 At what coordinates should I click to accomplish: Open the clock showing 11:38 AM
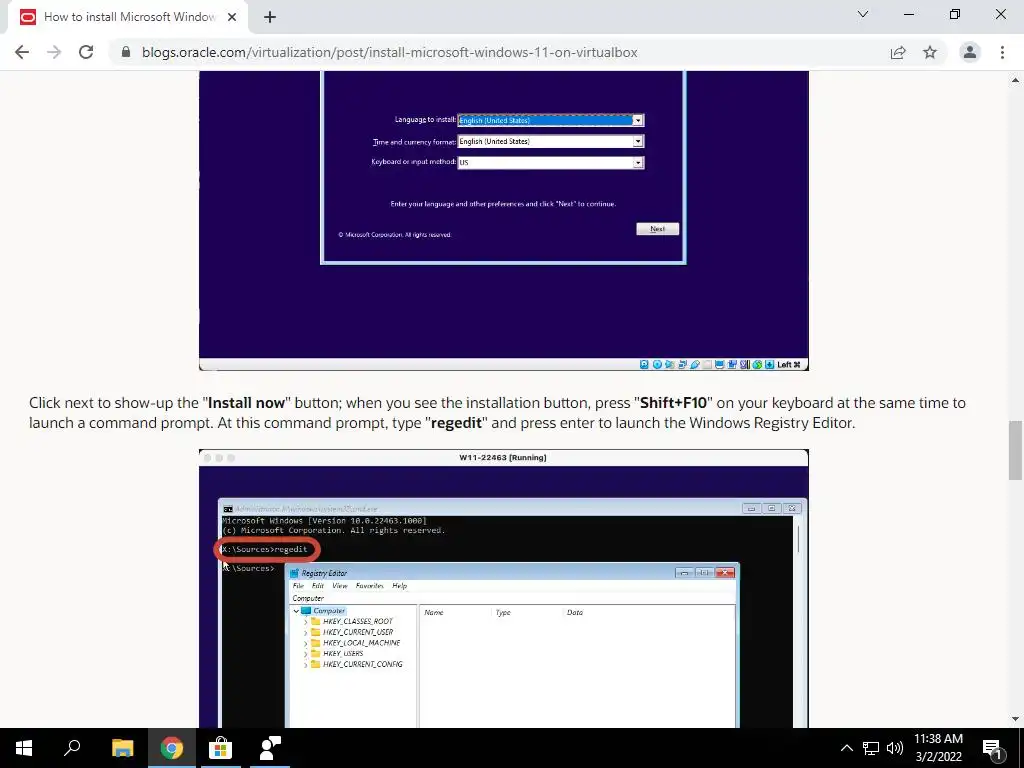pyautogui.click(x=938, y=748)
